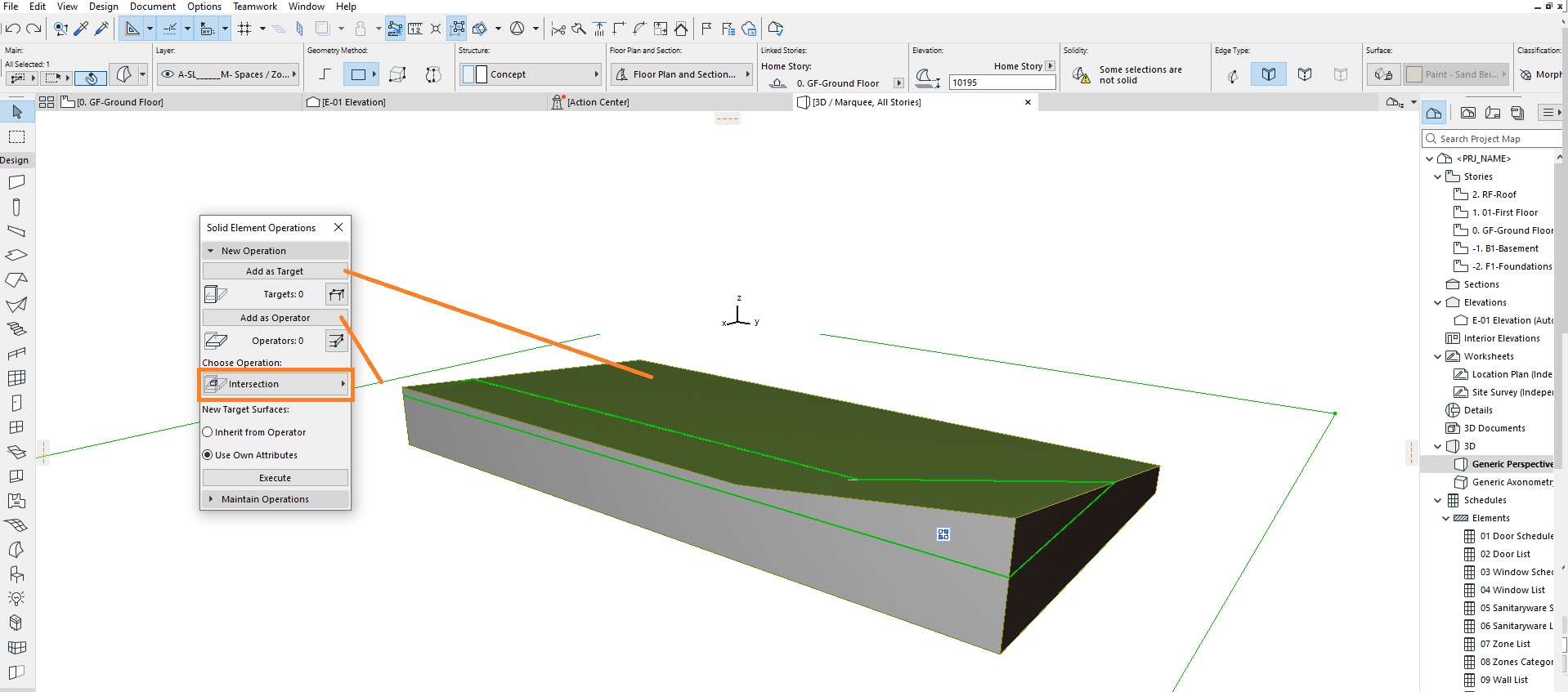Click the Measure ruler icon in toolbar

point(415,29)
